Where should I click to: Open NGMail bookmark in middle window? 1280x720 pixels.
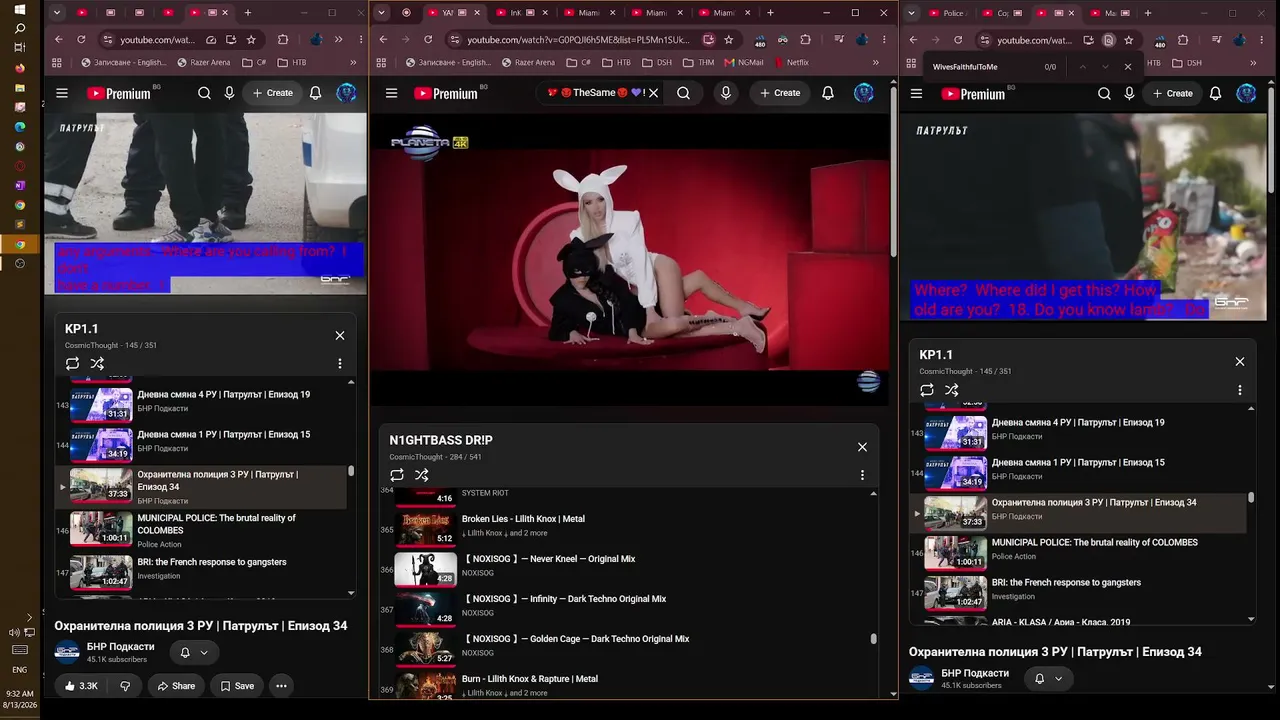tap(744, 62)
